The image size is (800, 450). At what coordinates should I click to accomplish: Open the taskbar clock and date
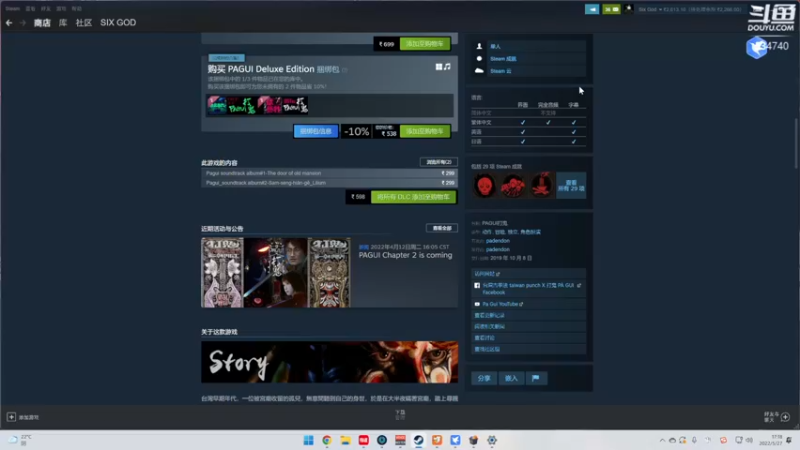(x=770, y=440)
